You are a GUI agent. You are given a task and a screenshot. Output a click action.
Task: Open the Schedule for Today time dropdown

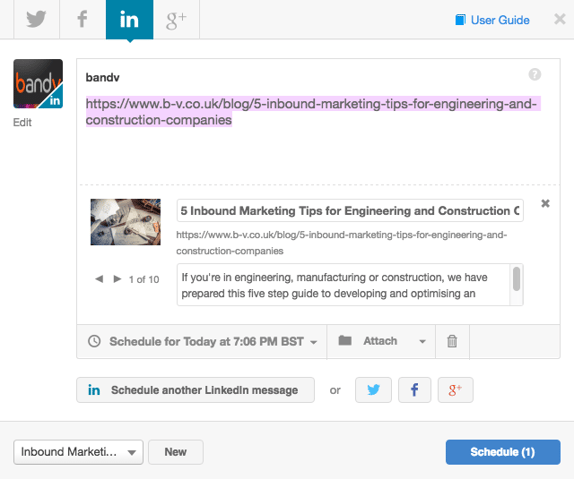click(202, 341)
